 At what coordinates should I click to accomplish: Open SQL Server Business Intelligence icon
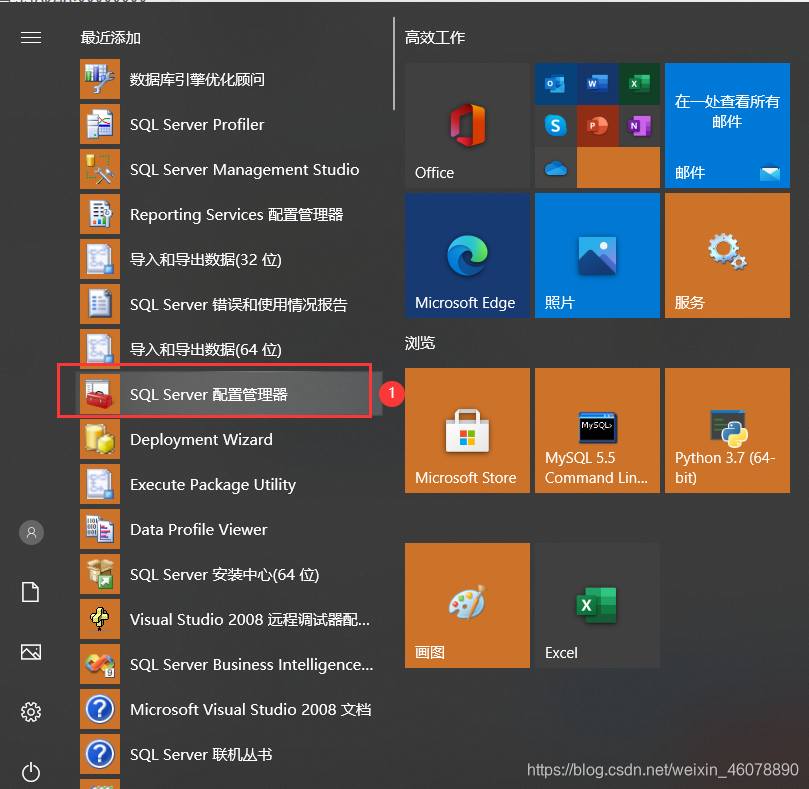pyautogui.click(x=100, y=664)
